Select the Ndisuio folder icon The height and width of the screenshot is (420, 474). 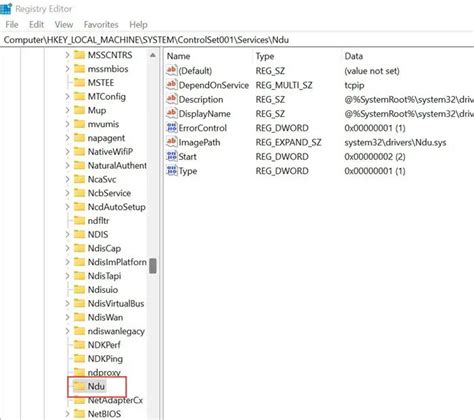[79, 289]
